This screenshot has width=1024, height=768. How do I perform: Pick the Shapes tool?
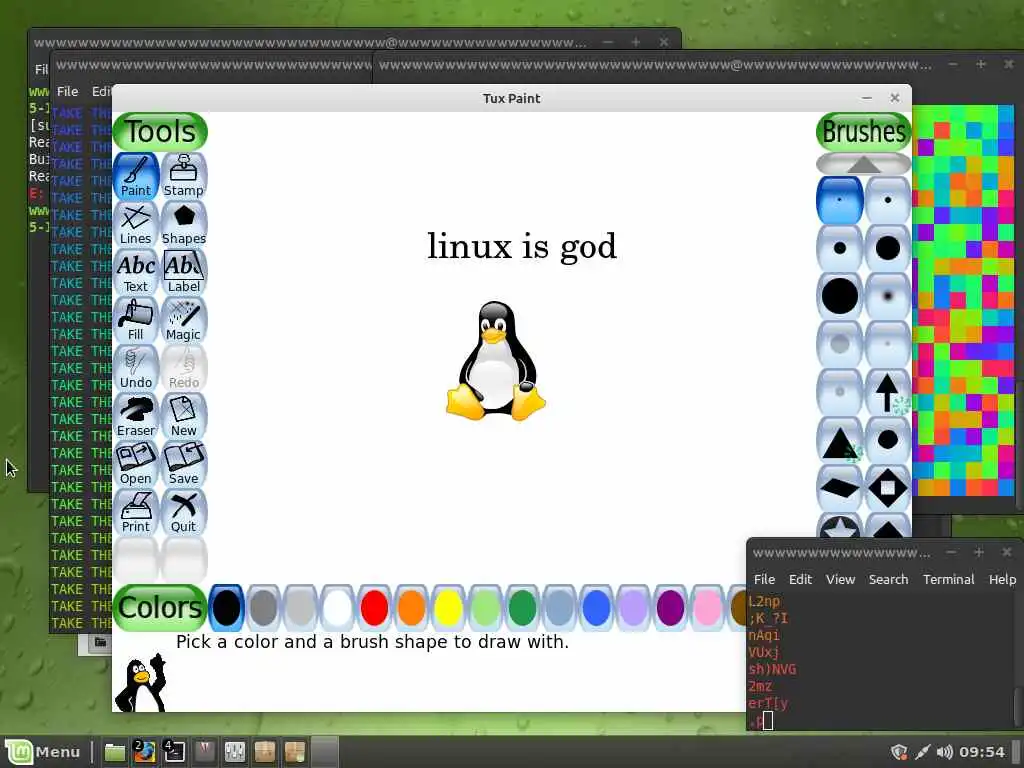(184, 225)
